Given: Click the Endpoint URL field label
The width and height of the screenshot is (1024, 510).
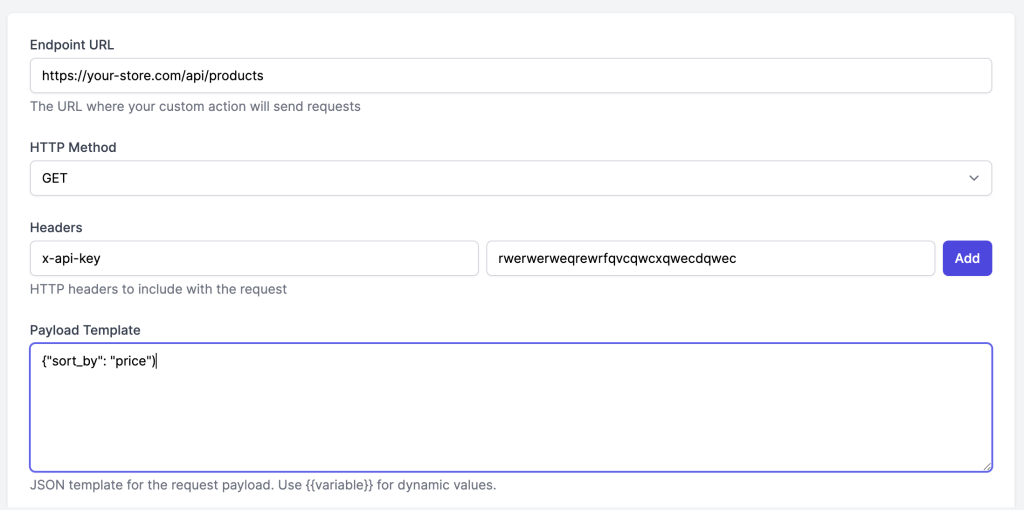Looking at the screenshot, I should pos(71,45).
